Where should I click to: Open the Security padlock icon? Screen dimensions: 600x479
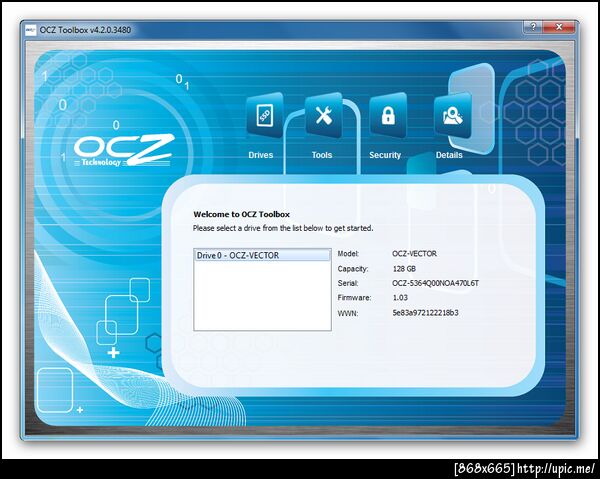click(x=388, y=115)
